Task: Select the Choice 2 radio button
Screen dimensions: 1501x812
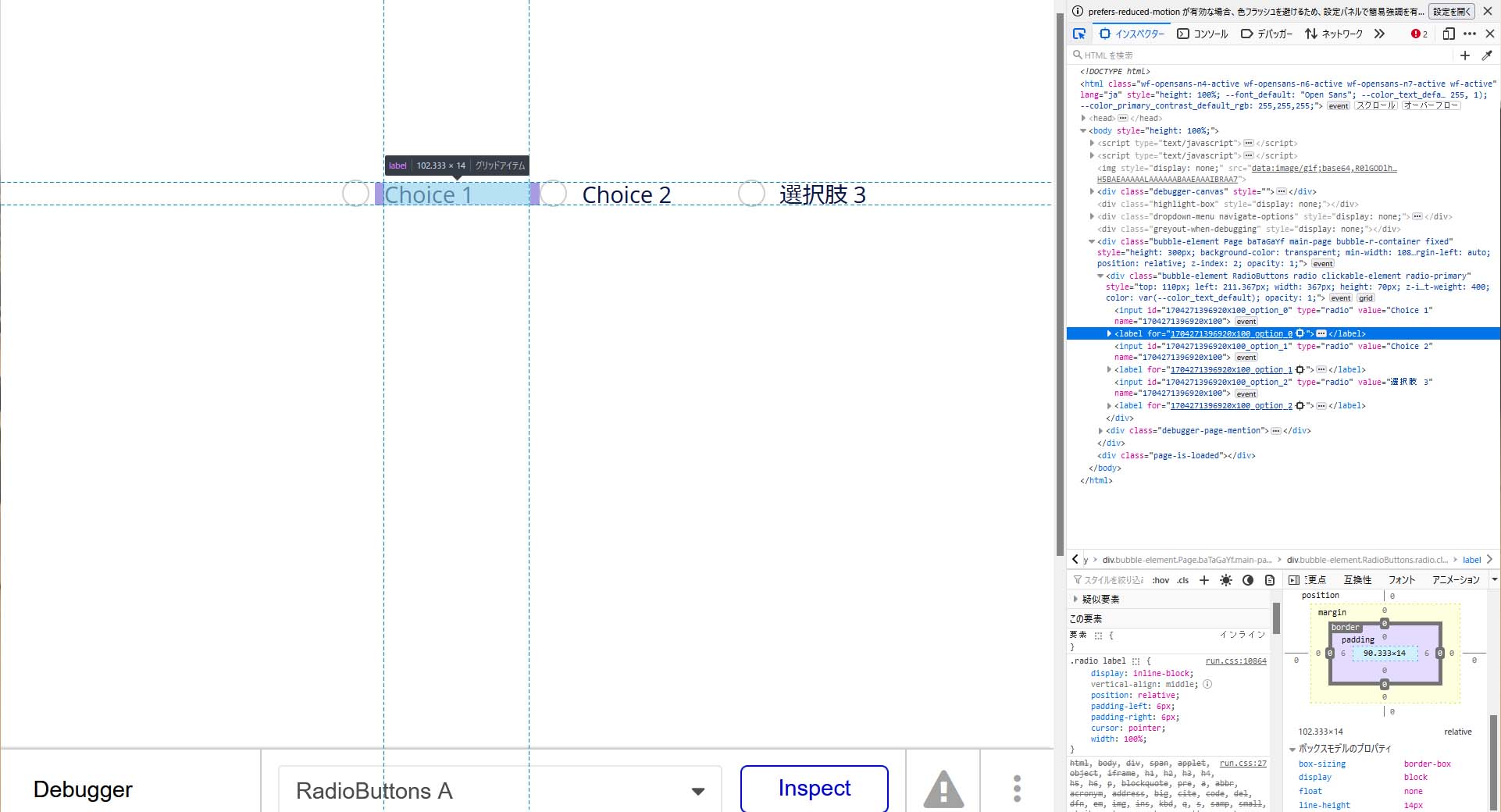Action: point(554,194)
